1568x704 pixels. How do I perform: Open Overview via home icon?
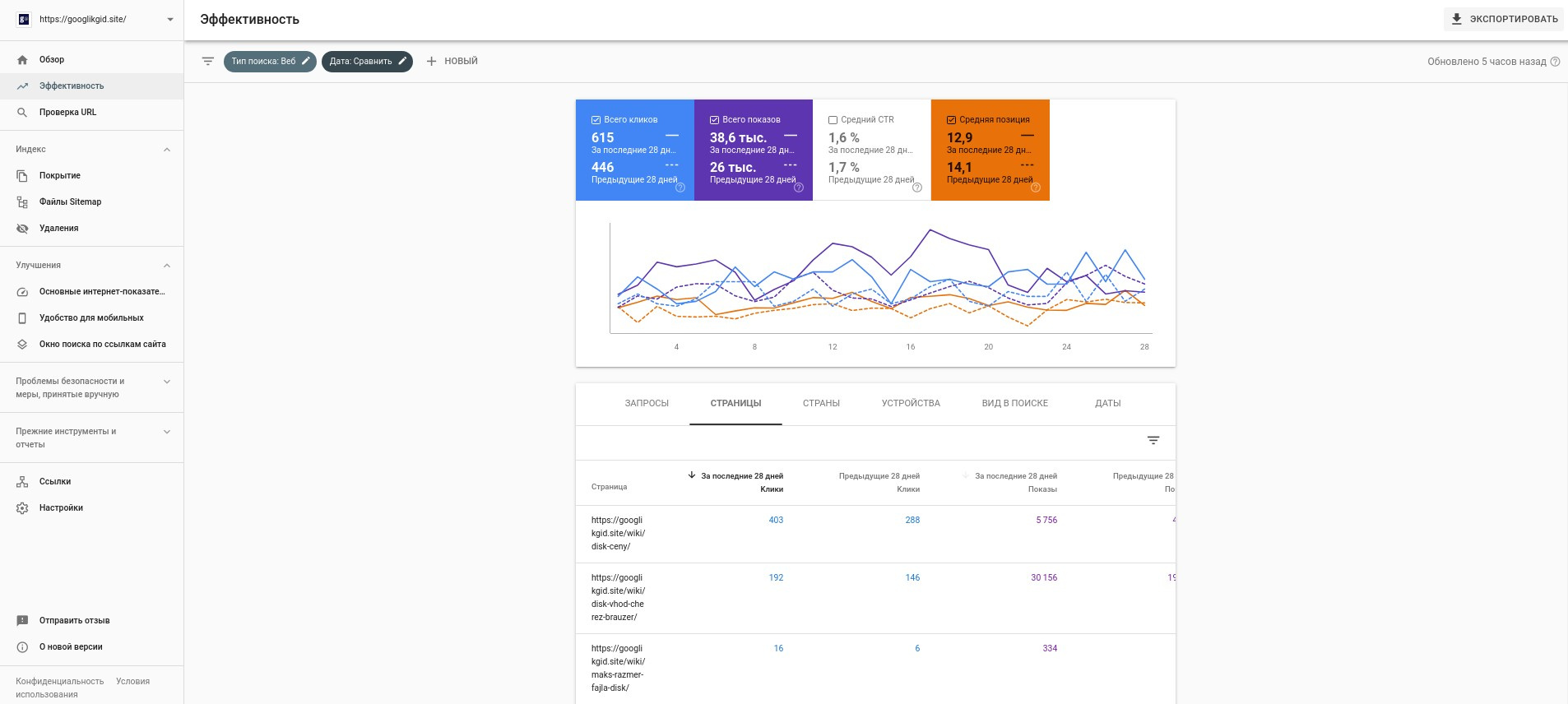[22, 60]
